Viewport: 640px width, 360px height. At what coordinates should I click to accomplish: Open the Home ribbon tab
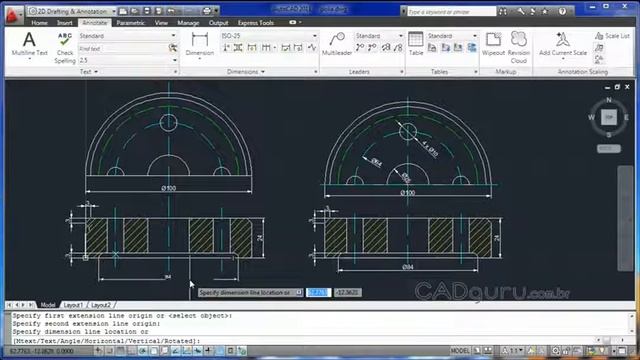tap(39, 23)
